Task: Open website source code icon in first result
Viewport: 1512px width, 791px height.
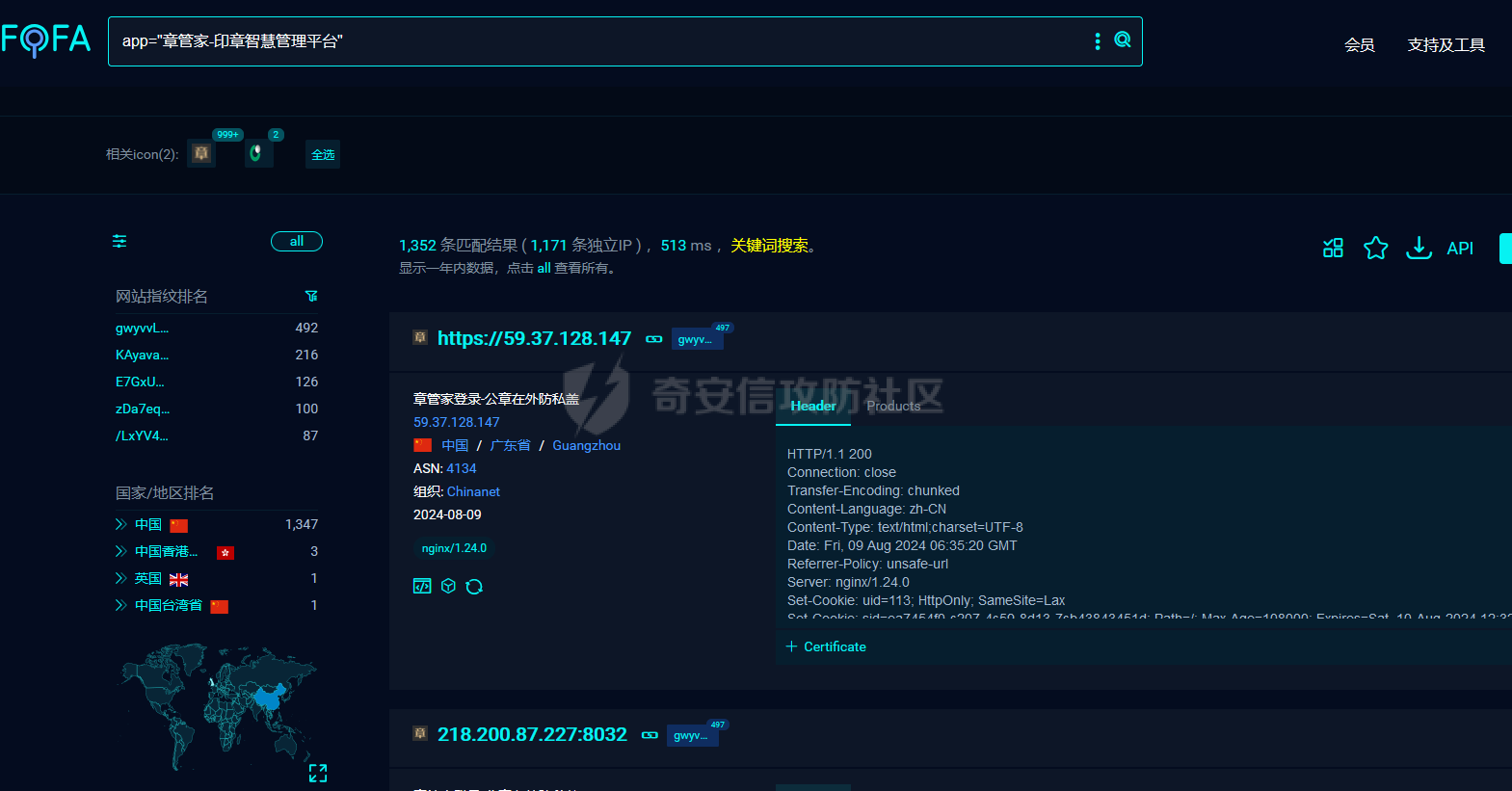Action: click(422, 586)
